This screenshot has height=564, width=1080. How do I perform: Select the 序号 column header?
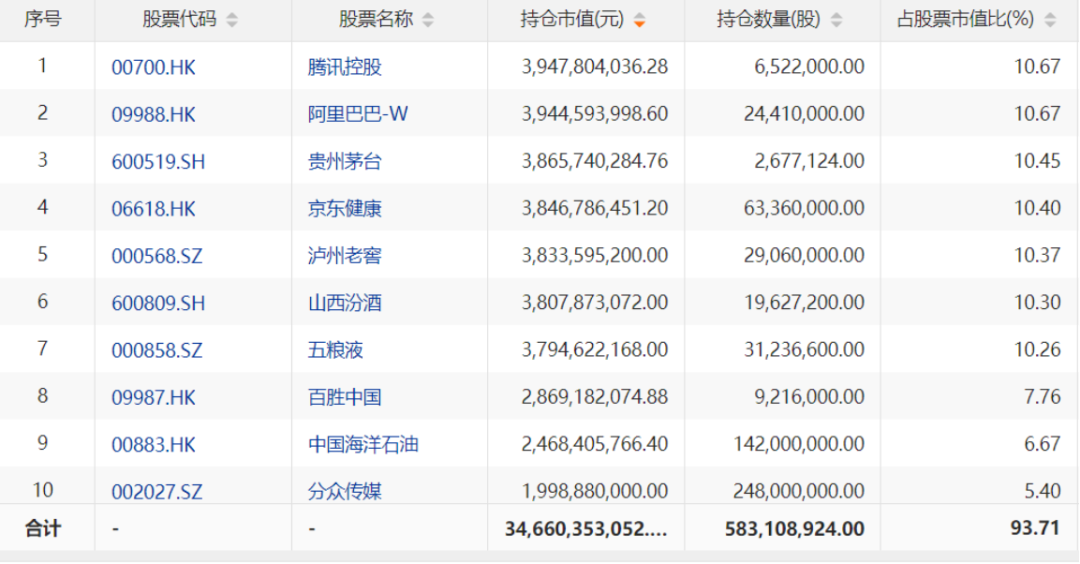click(43, 19)
